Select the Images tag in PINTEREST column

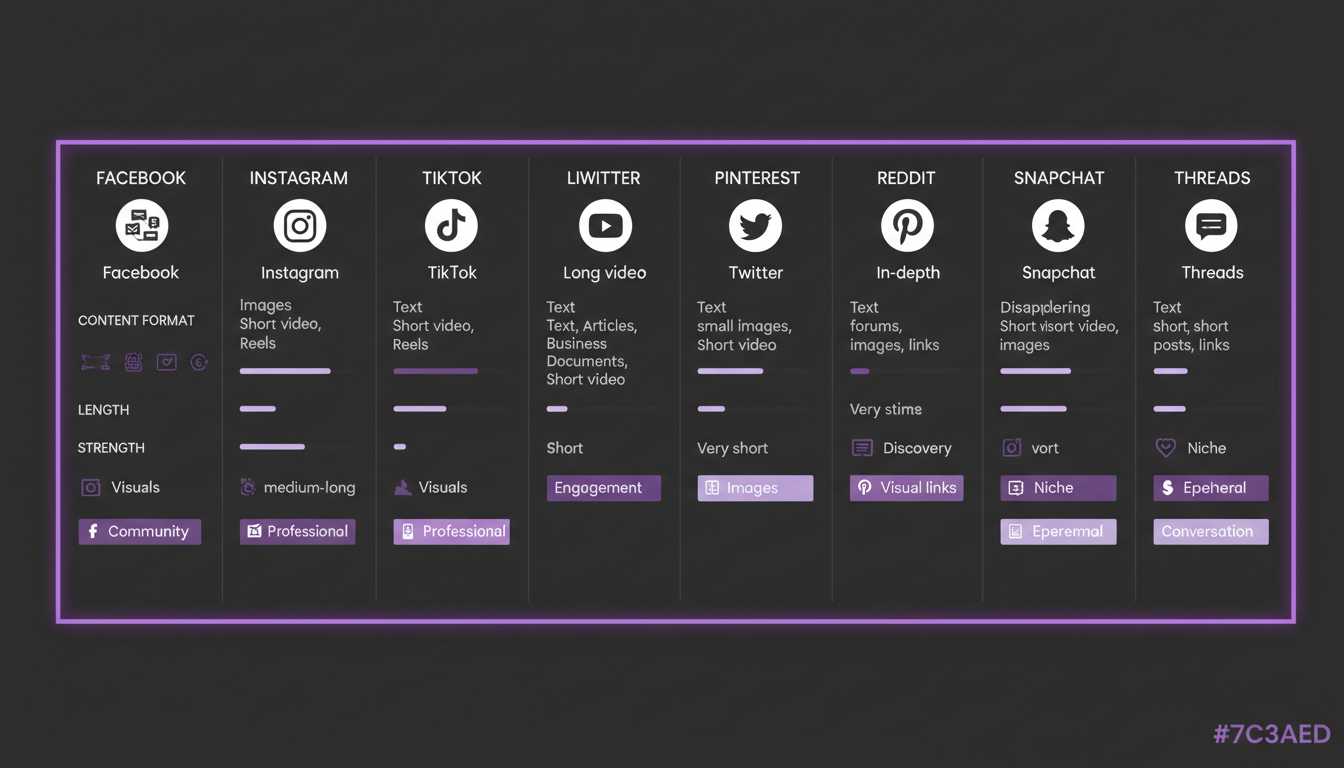point(755,488)
